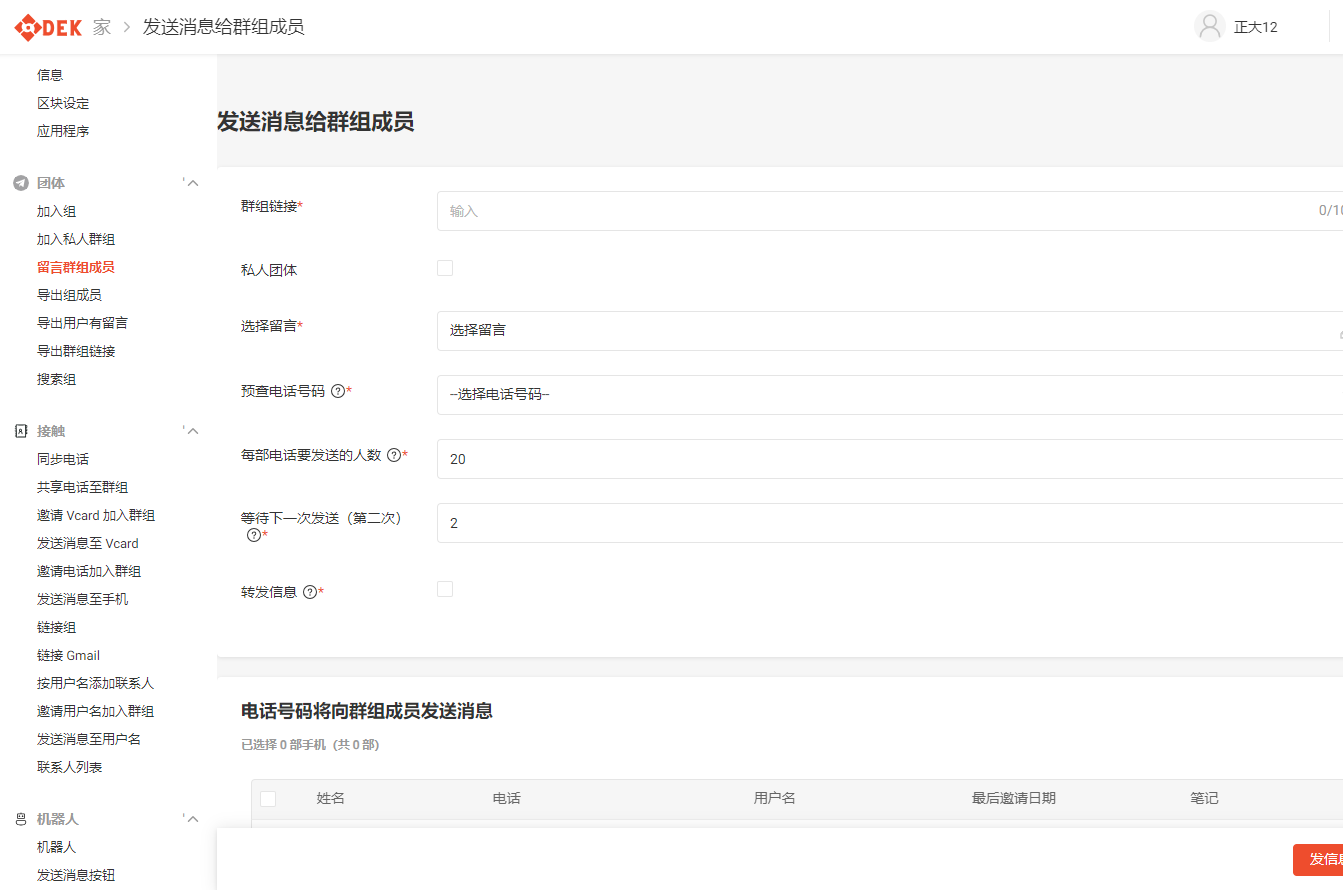Tick the 转发信息 checkbox
The height and width of the screenshot is (890, 1343).
point(445,589)
